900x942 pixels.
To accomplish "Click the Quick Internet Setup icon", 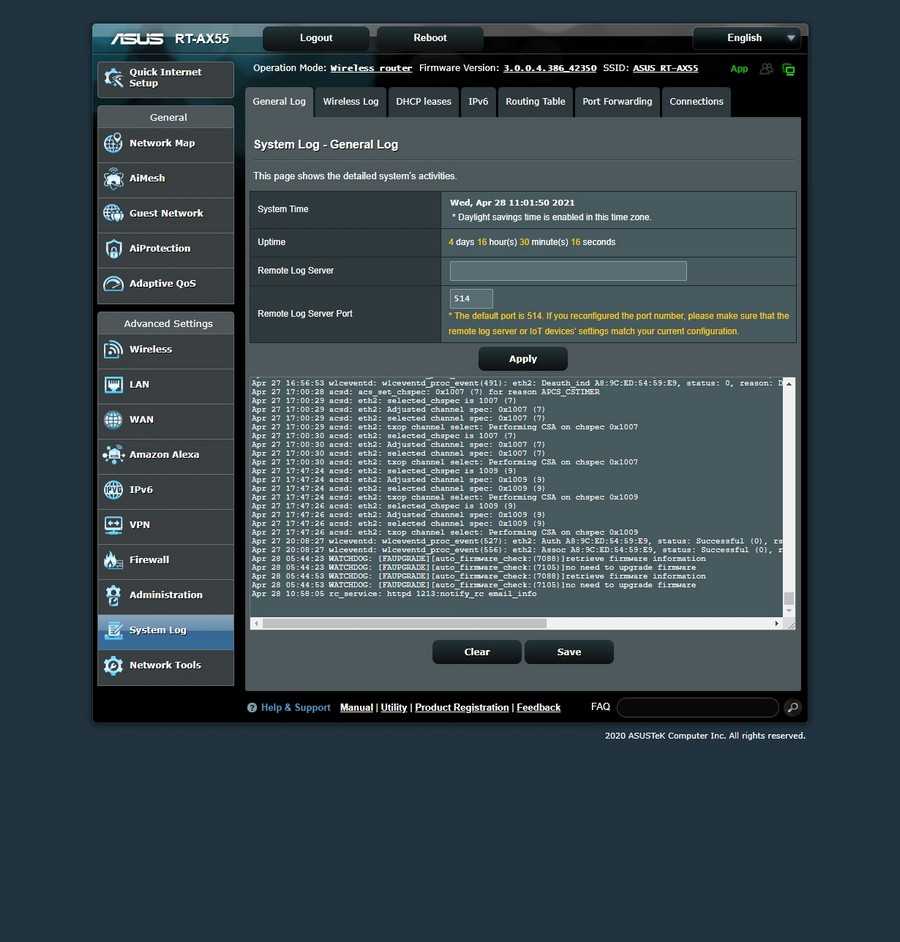I will click(x=113, y=78).
